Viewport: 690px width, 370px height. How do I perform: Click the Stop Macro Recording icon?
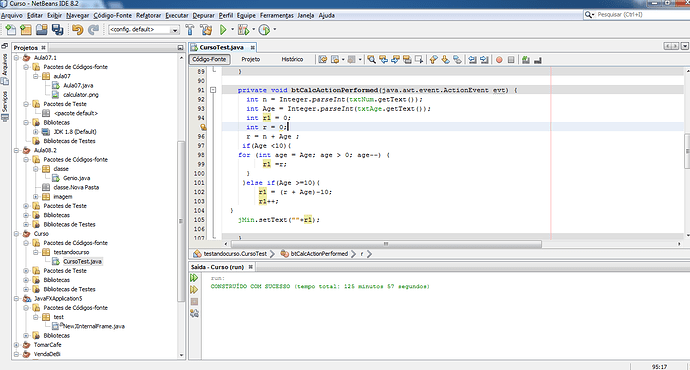[x=511, y=59]
